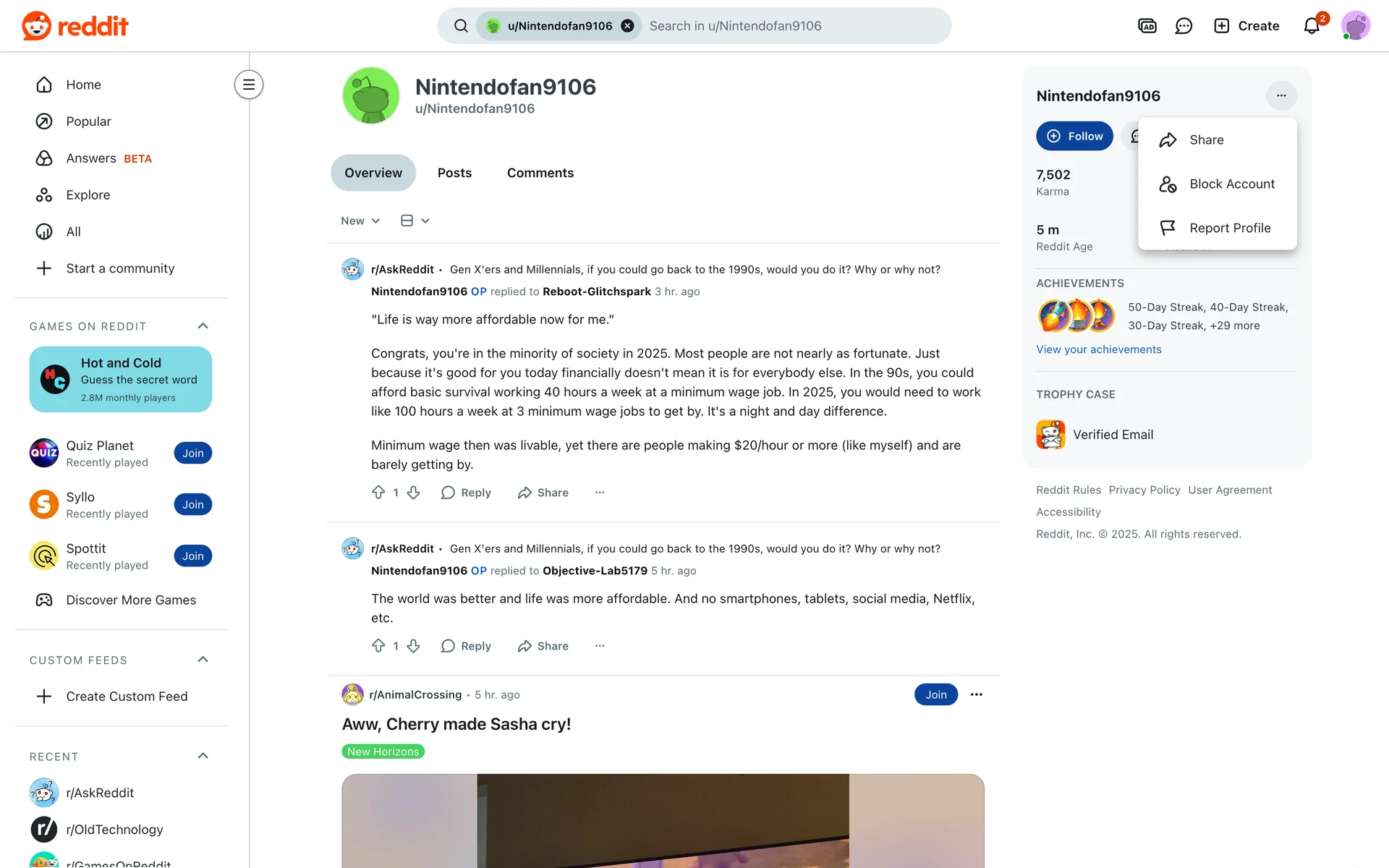Open the Hot and Cold game card
Viewport: 1389px width, 868px height.
(121, 379)
